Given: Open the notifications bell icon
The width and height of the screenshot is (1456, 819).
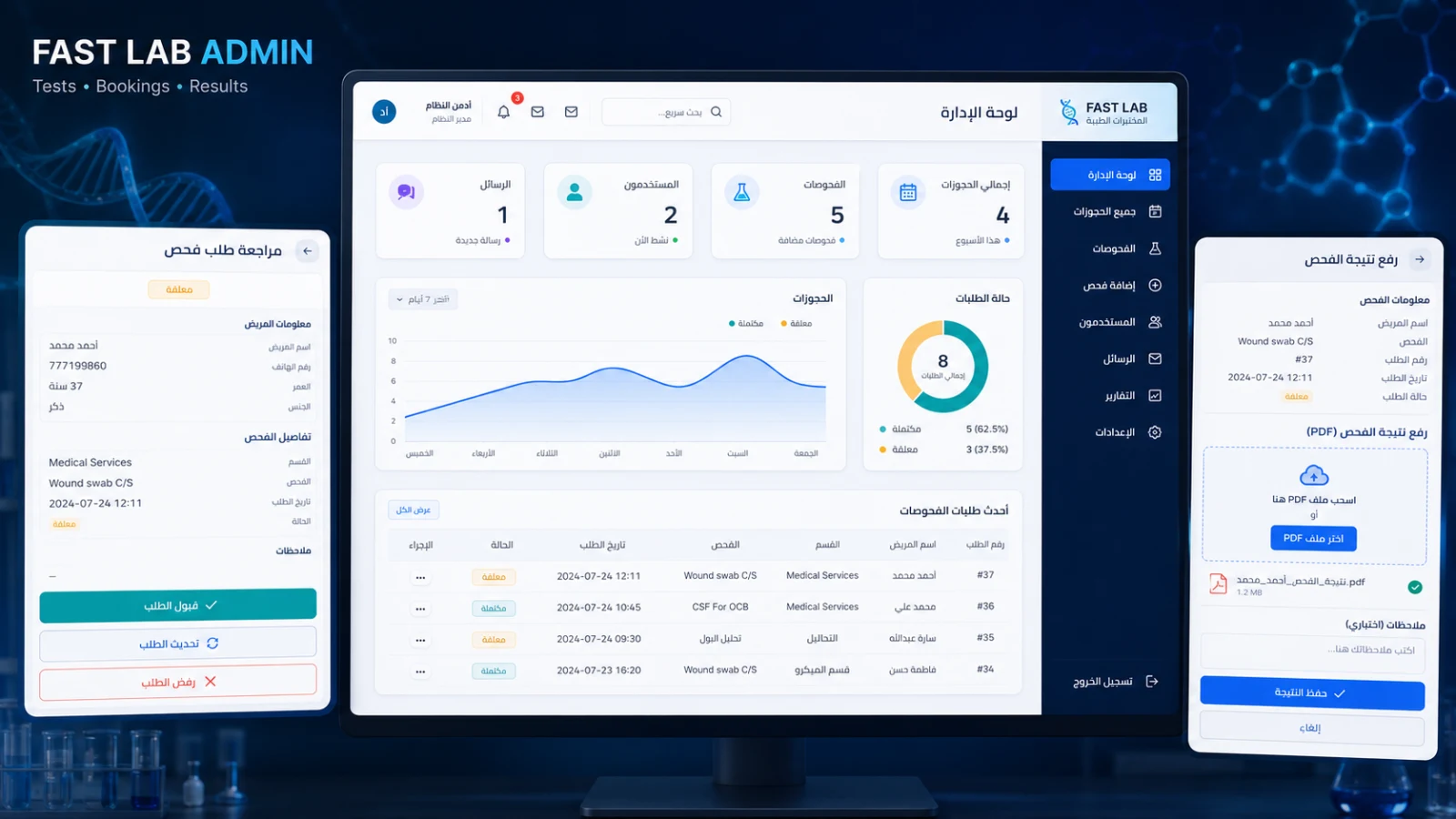Looking at the screenshot, I should tap(503, 112).
